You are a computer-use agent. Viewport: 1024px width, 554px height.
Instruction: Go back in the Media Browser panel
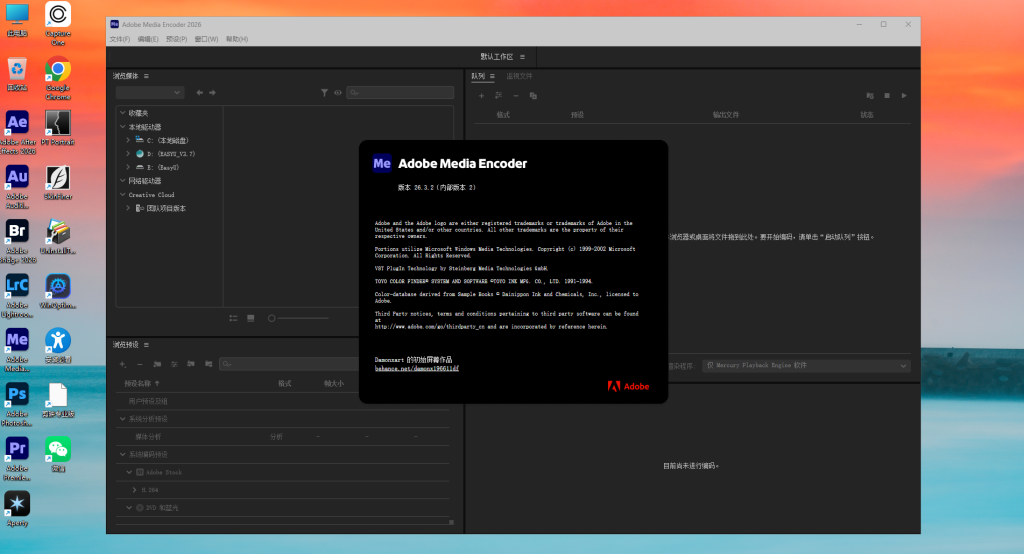pos(199,93)
